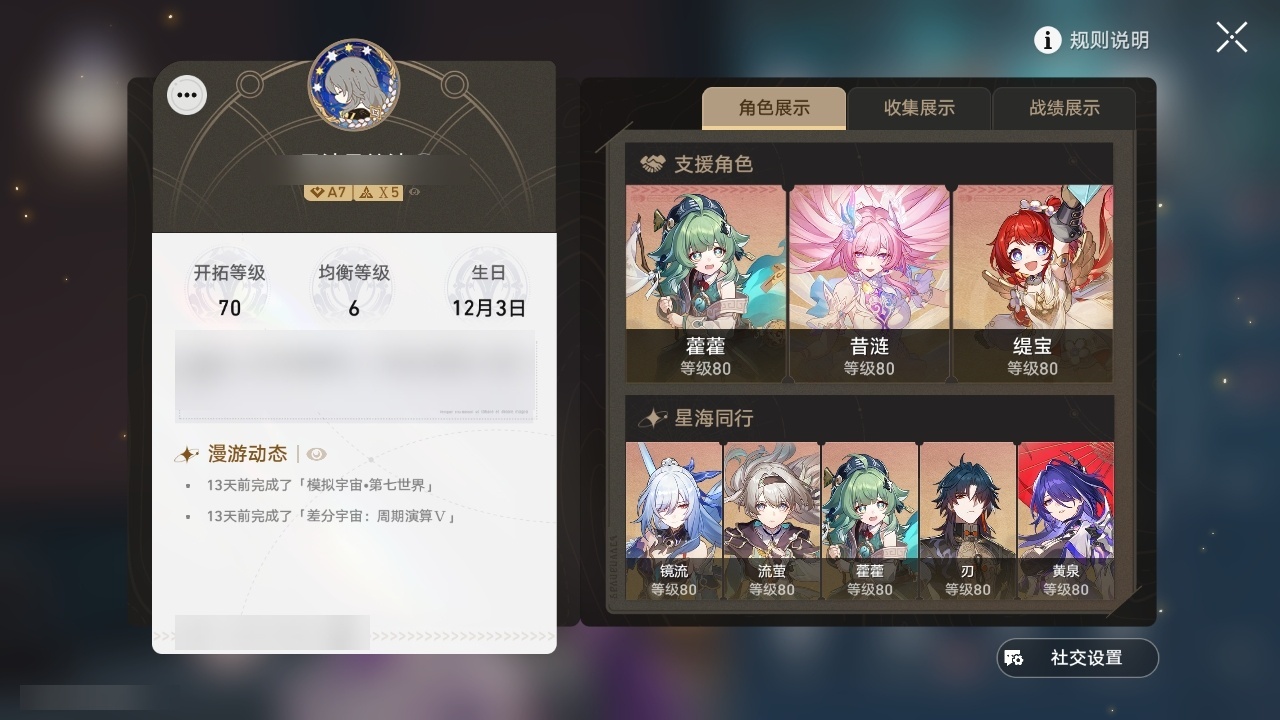Screen dimensions: 1280x720
Task: Click the A7 achievement badge
Action: click(328, 192)
